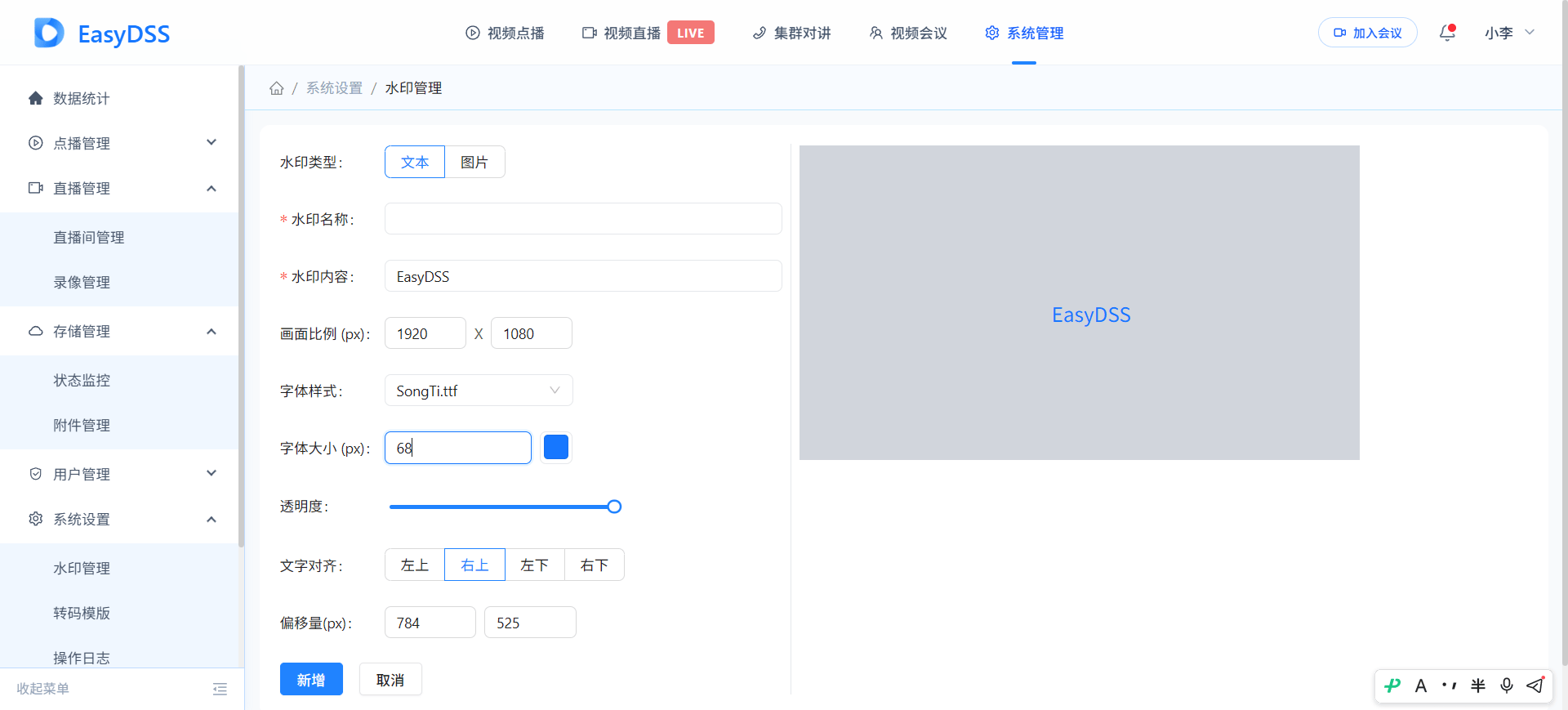Click the 系统设置 breadcrumb link
Screen dimensions: 1568x710
[334, 88]
